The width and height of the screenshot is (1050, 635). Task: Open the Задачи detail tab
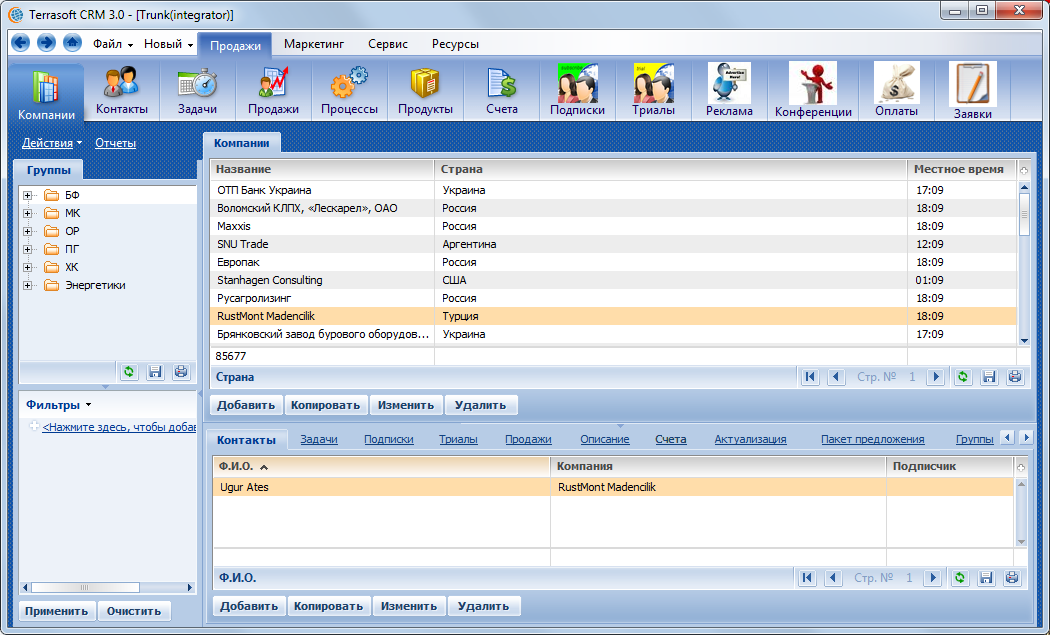coord(319,439)
